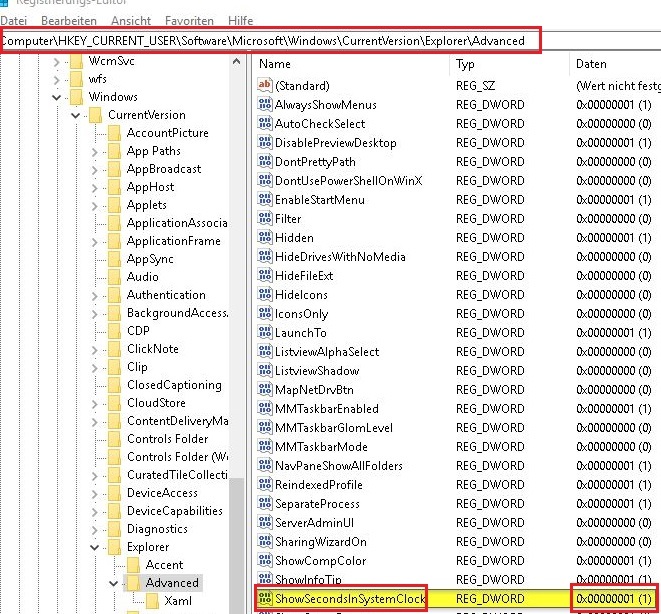The width and height of the screenshot is (661, 614).
Task: Click the Filter DWORD icon
Action: pos(265,218)
